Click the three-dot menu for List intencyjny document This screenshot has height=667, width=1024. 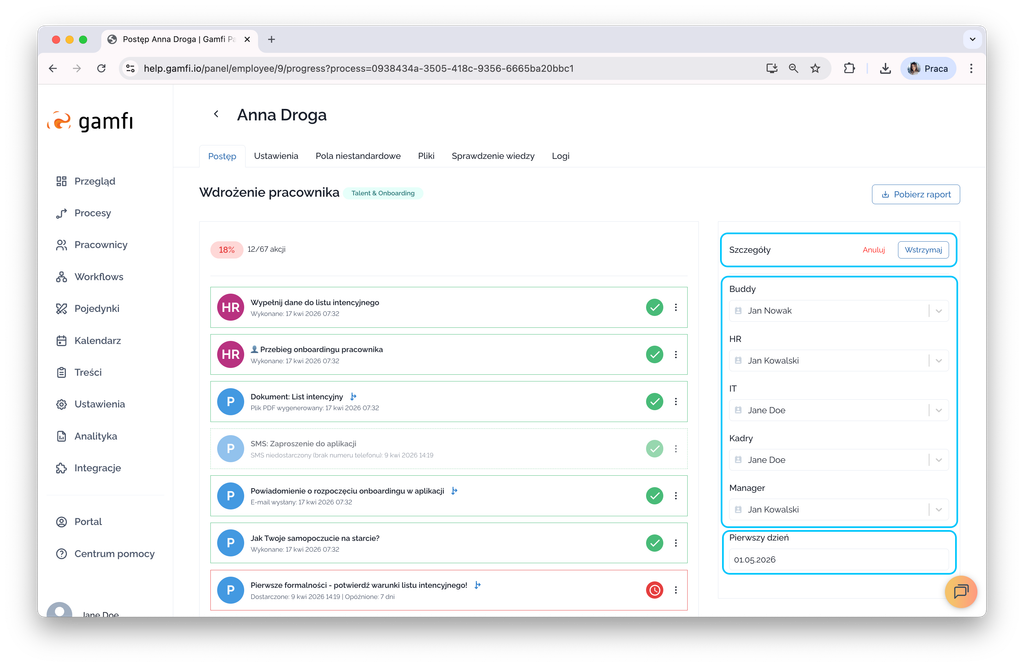pos(676,401)
